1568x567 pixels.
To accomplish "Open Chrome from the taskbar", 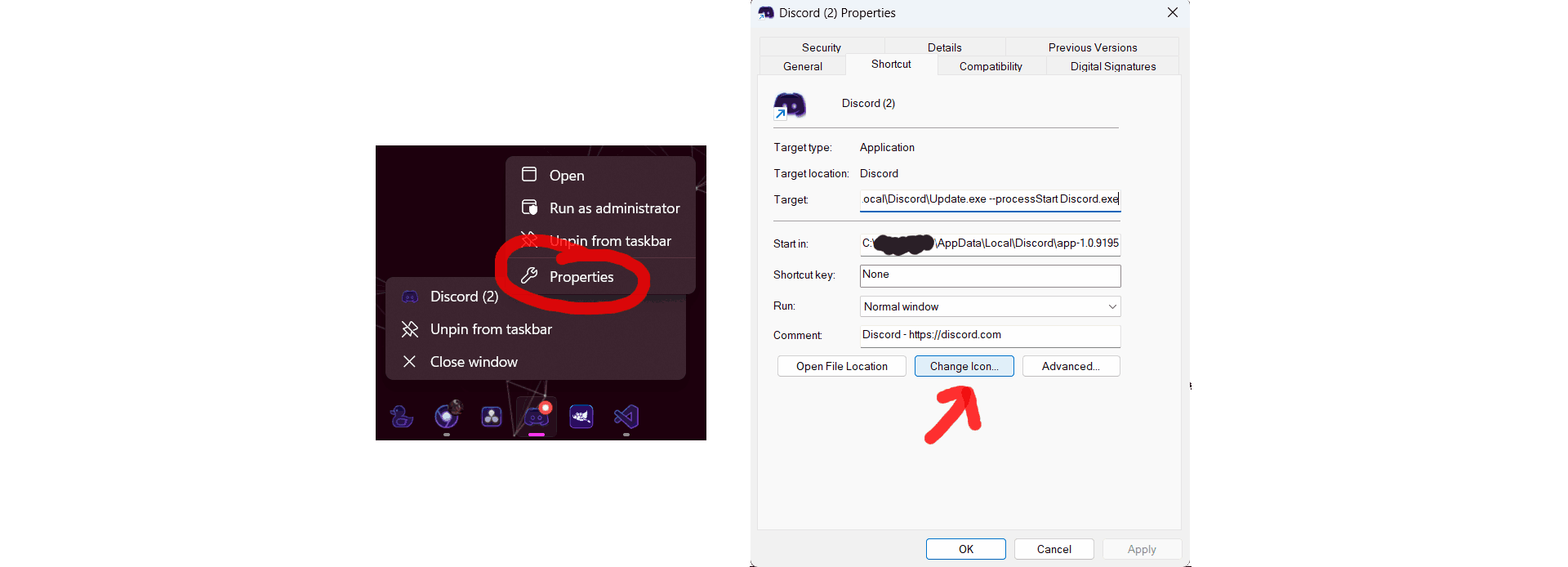I will 447,416.
